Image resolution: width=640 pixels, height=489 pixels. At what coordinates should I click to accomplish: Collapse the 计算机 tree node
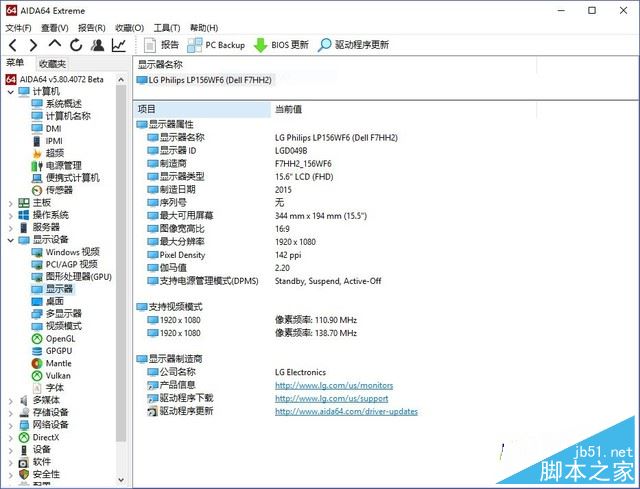(x=11, y=92)
